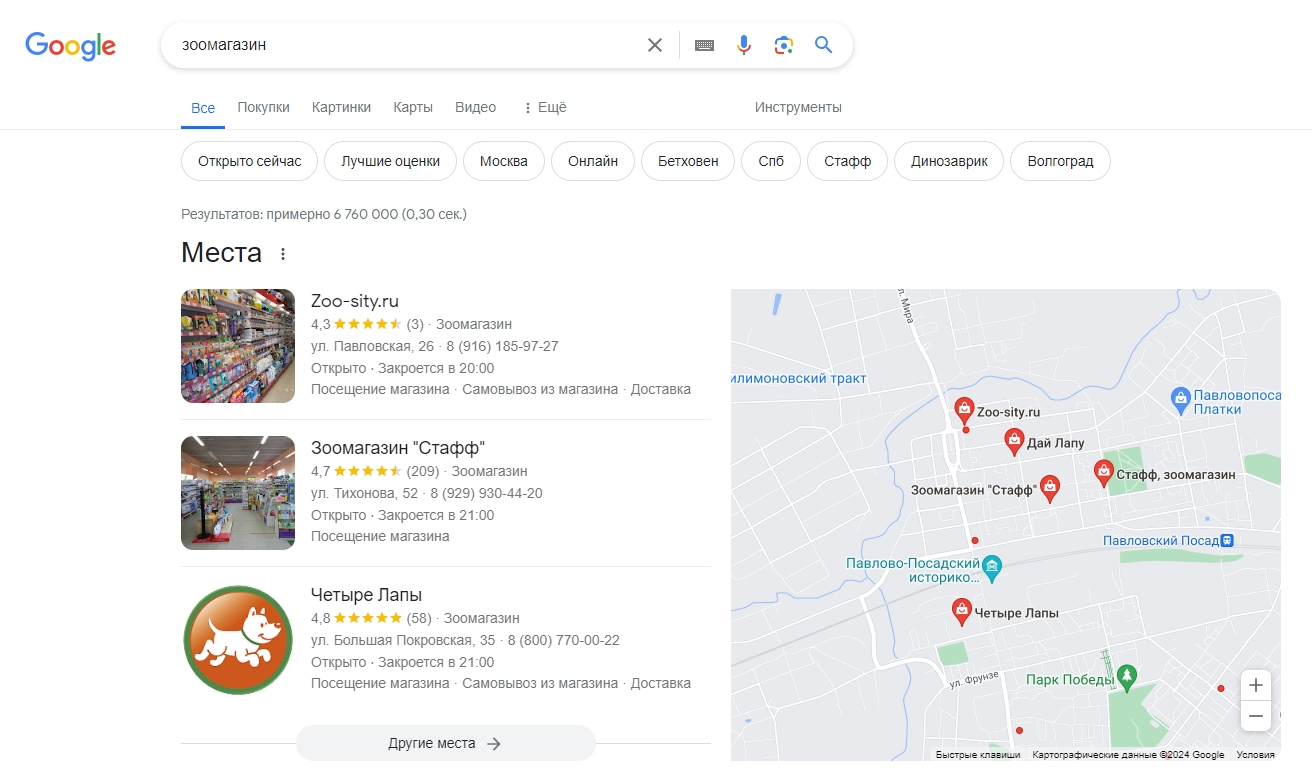
Task: Open Четыре Лапы listing title
Action: (x=366, y=595)
